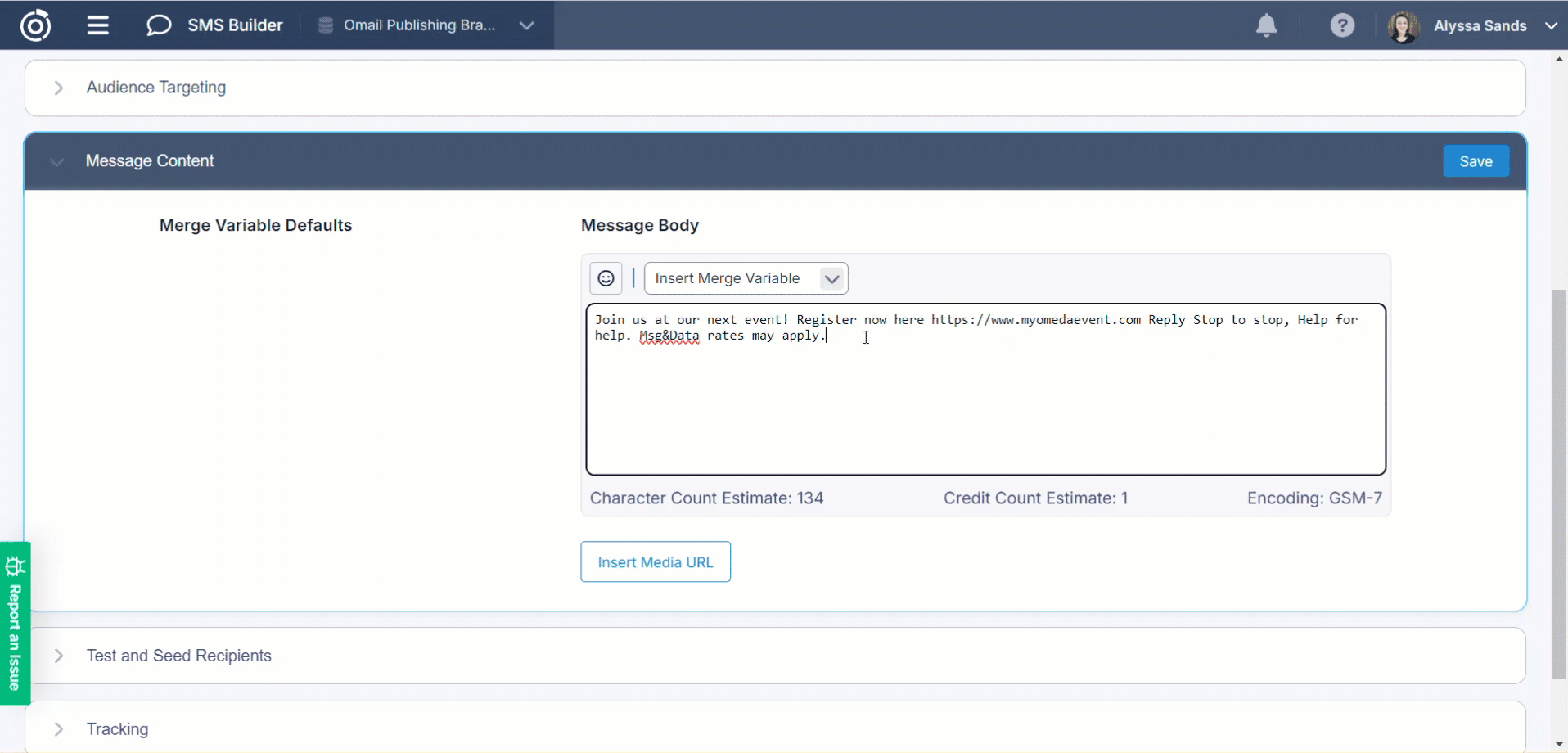1568x753 pixels.
Task: Open the Omail Publishing brand dropdown
Action: [526, 25]
